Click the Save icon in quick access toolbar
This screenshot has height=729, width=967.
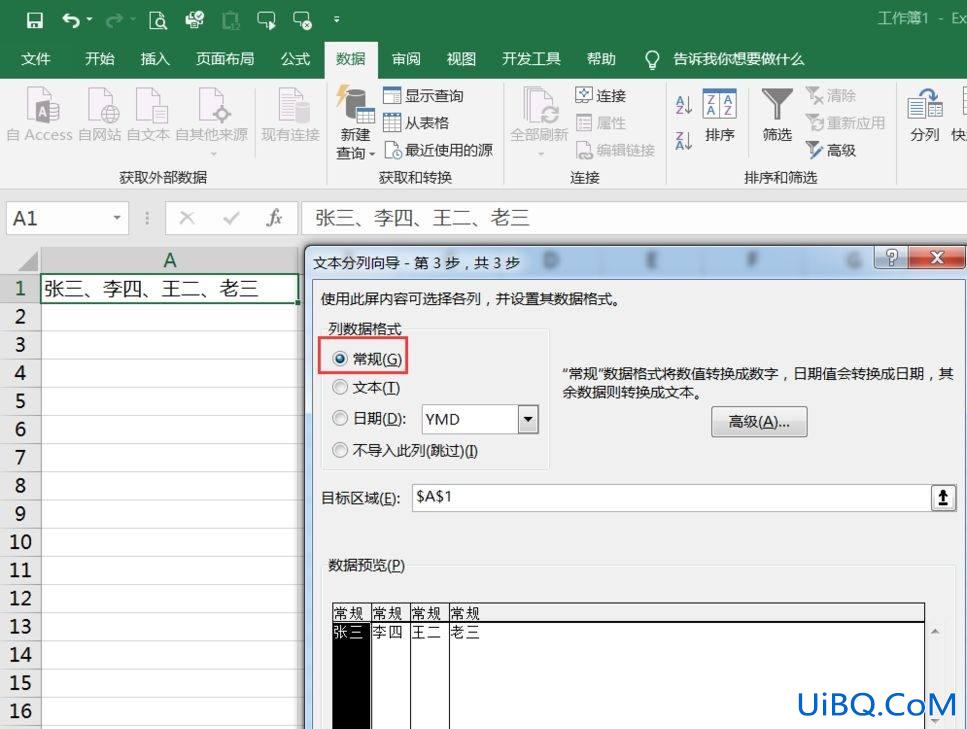click(35, 20)
